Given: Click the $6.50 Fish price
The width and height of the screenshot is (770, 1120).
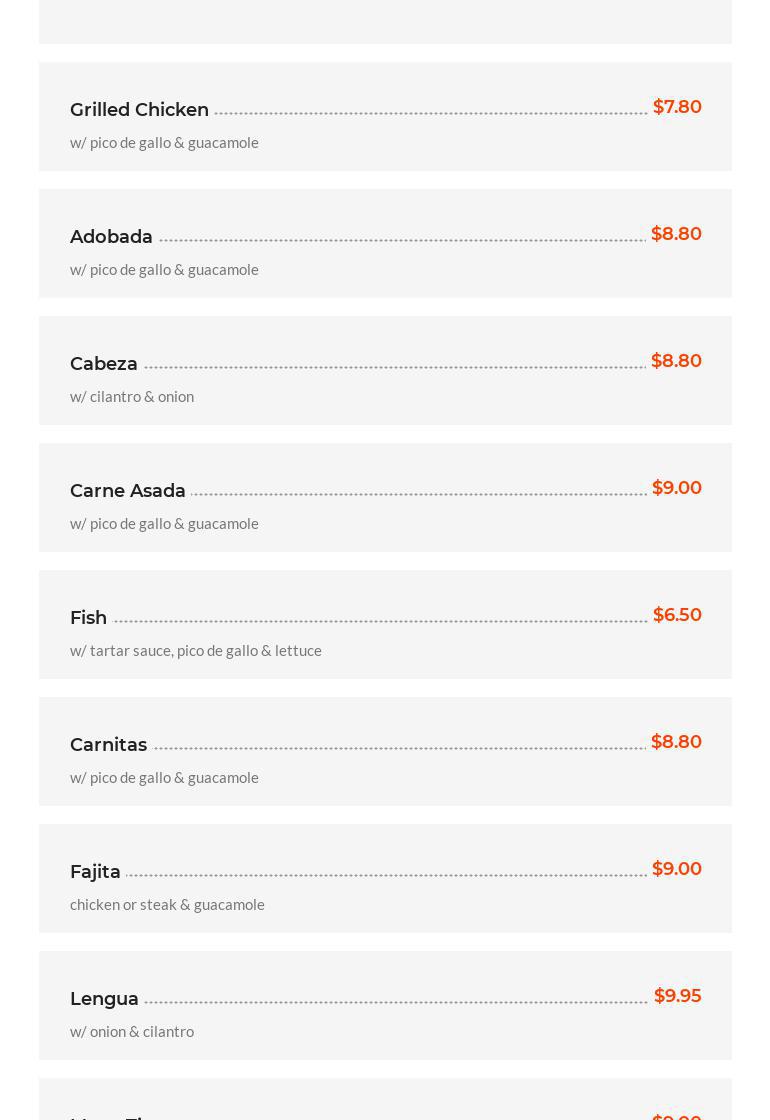Looking at the screenshot, I should click(x=677, y=615).
